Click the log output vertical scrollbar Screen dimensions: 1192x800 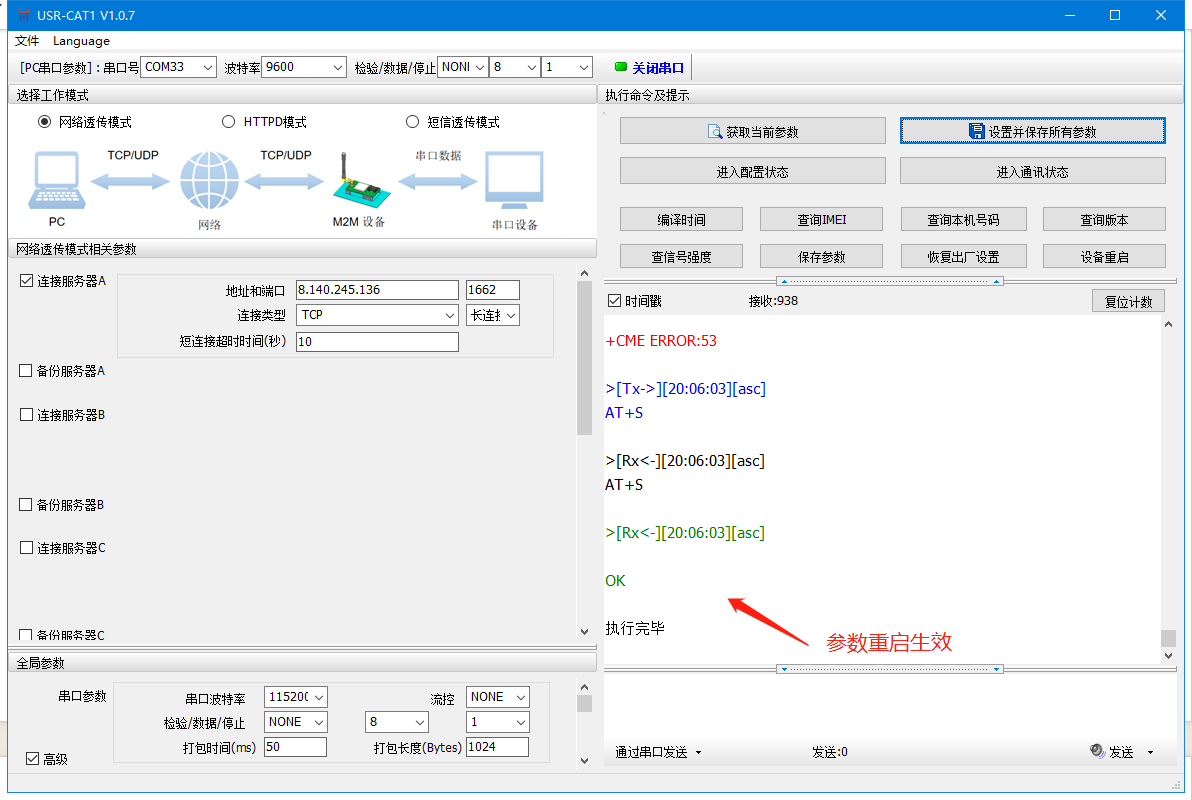[x=1168, y=490]
